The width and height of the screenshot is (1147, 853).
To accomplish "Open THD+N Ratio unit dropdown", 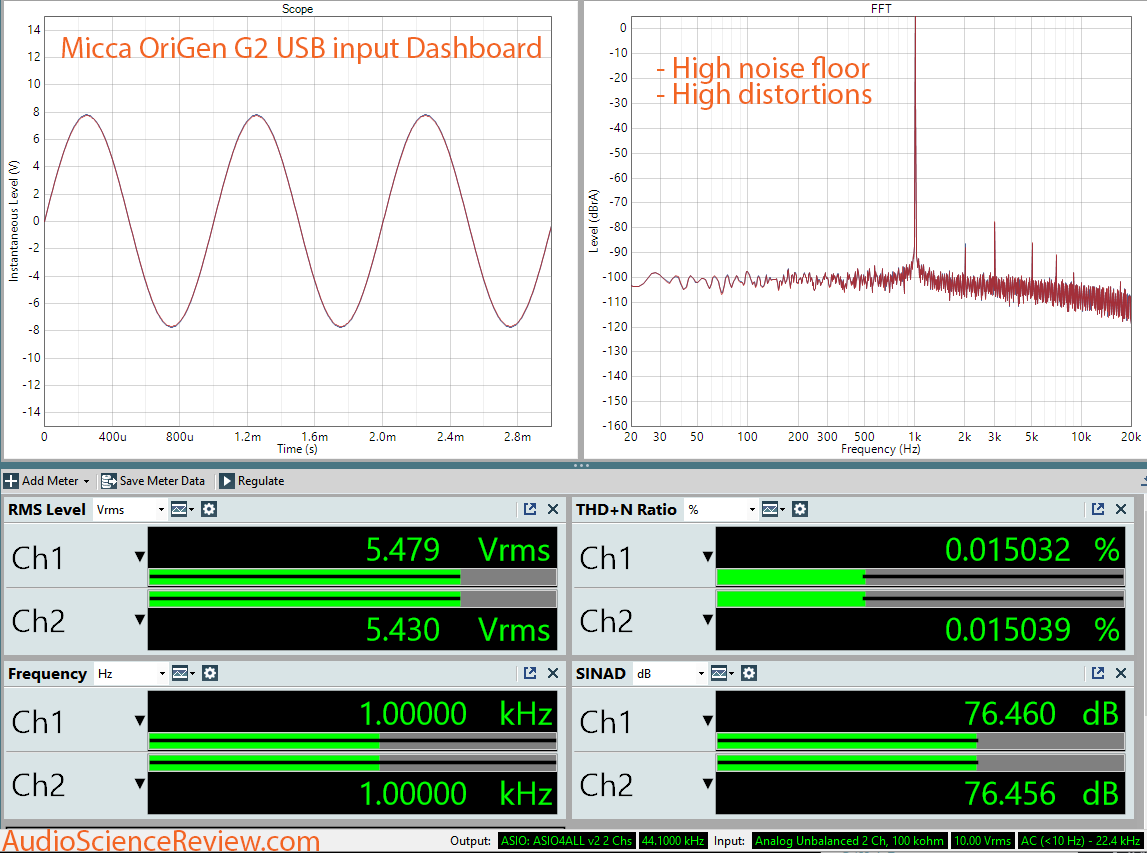I will pyautogui.click(x=721, y=509).
